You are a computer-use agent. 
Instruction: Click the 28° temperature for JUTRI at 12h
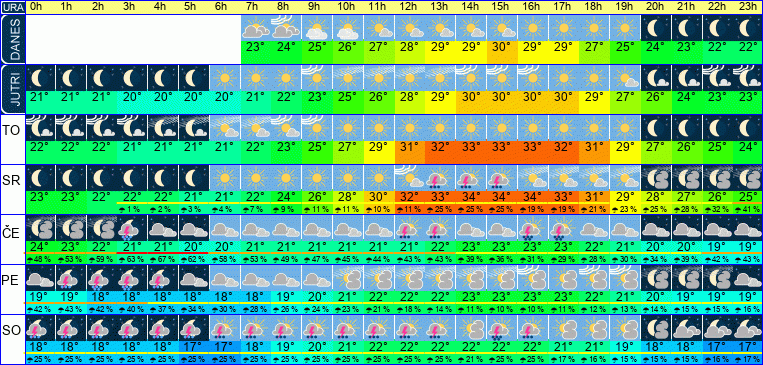(410, 97)
